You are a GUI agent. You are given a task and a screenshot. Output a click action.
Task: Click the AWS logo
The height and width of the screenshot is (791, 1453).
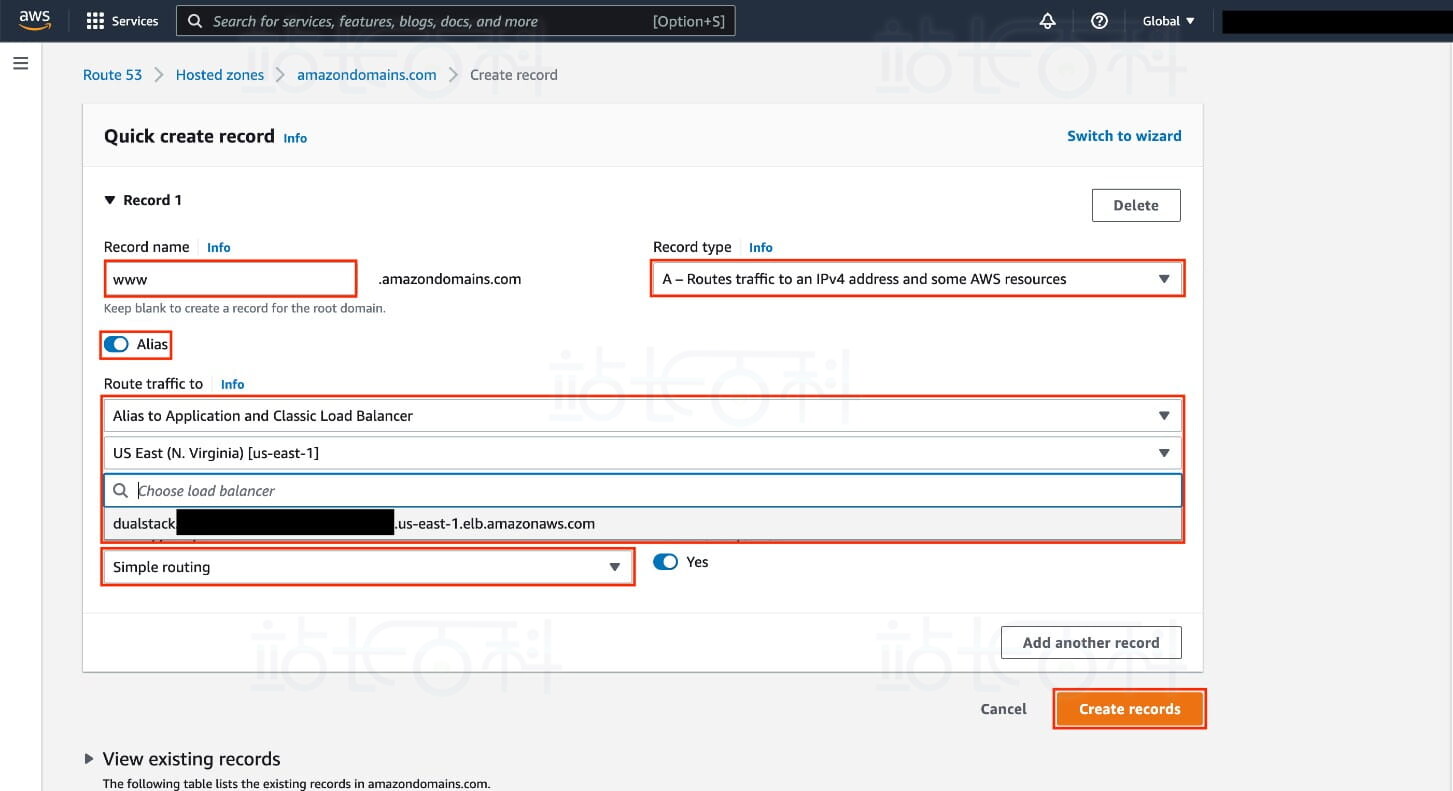[34, 20]
